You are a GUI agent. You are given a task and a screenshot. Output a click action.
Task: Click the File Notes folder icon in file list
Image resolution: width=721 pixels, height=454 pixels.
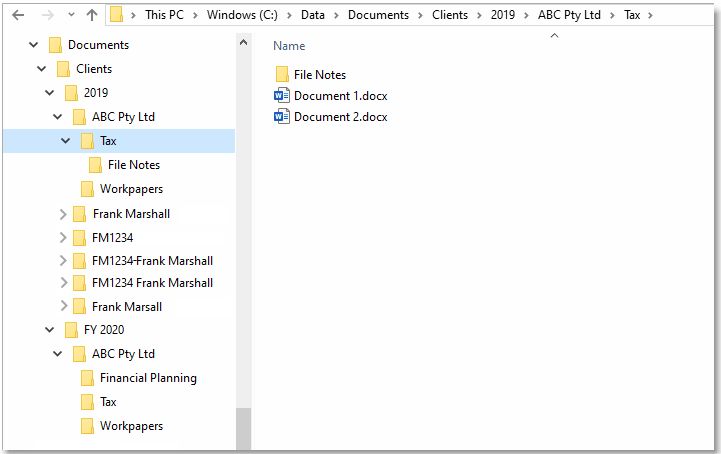282,74
